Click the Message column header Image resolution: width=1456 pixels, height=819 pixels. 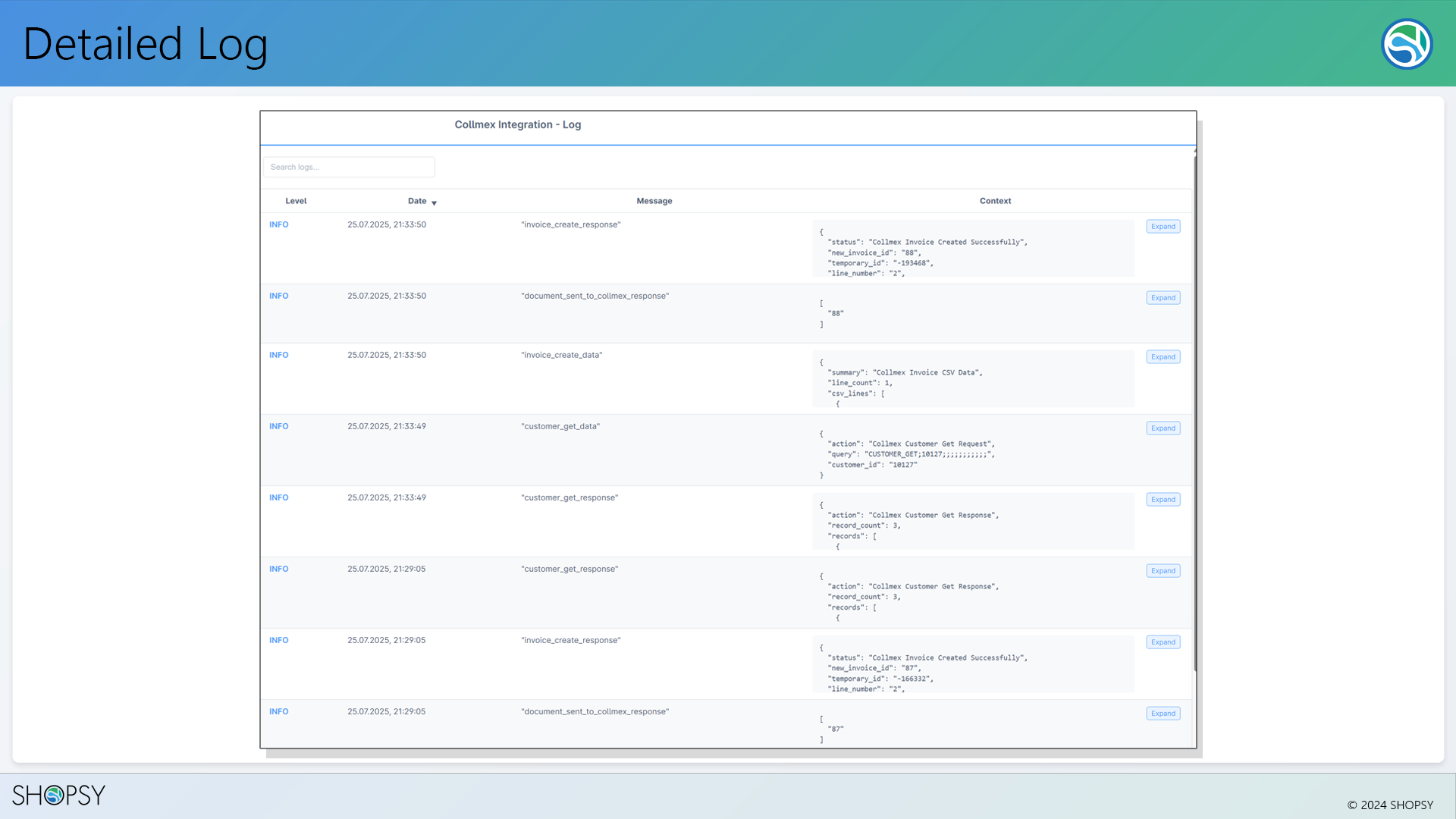[654, 201]
